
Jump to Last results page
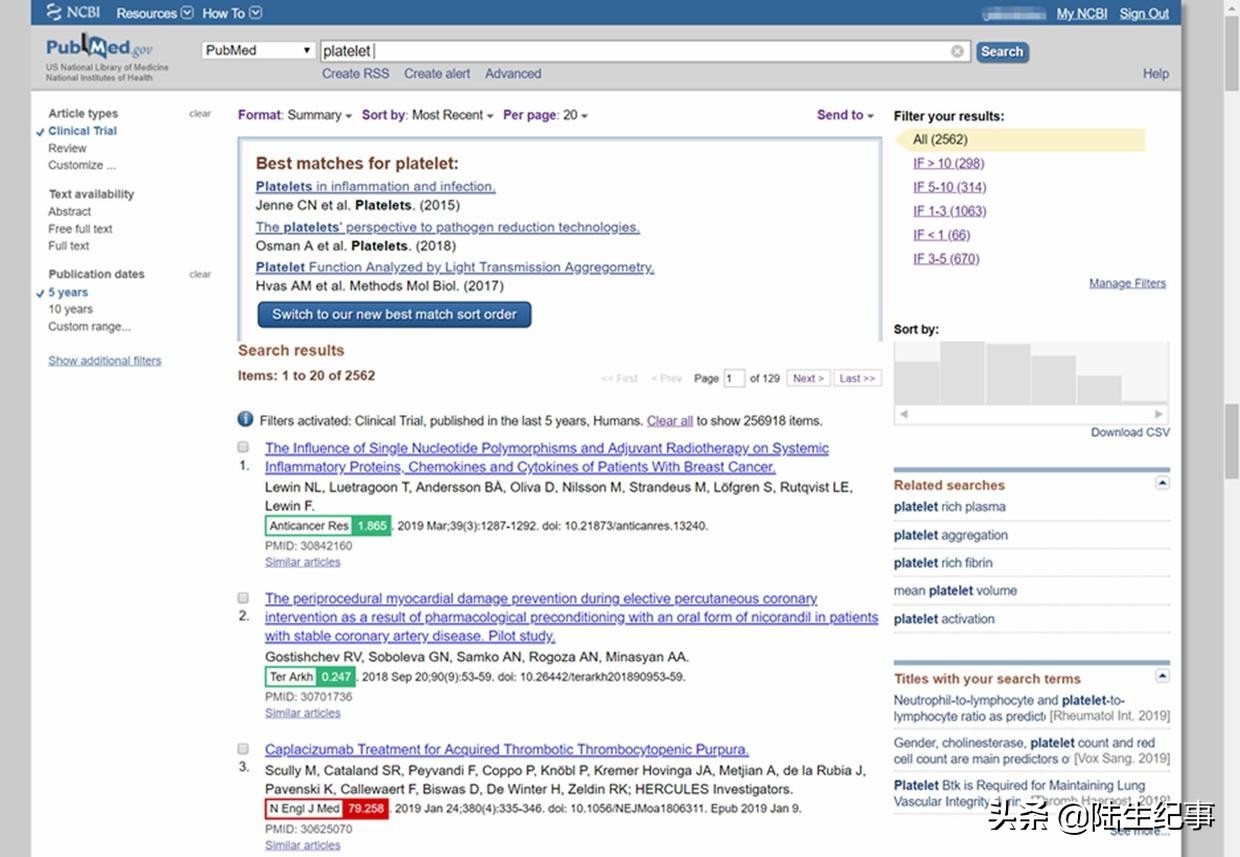tap(857, 378)
